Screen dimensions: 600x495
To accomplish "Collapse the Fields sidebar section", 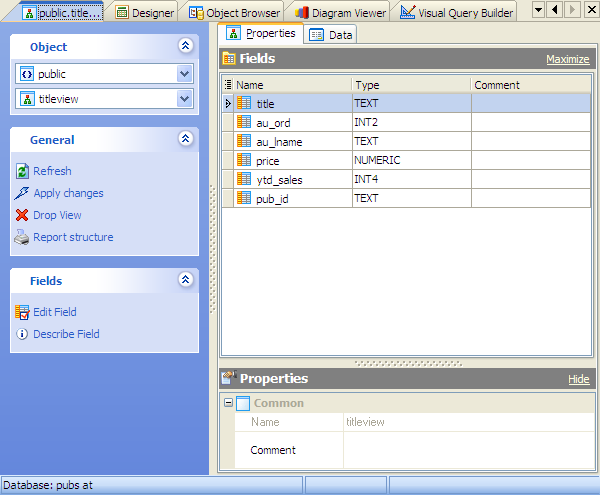I will coord(184,280).
